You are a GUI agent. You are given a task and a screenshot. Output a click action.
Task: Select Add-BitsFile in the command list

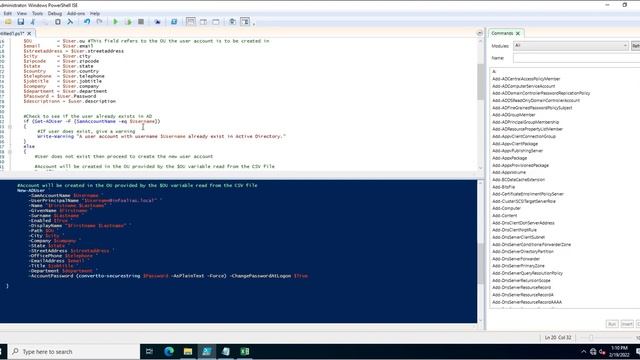pyautogui.click(x=503, y=187)
